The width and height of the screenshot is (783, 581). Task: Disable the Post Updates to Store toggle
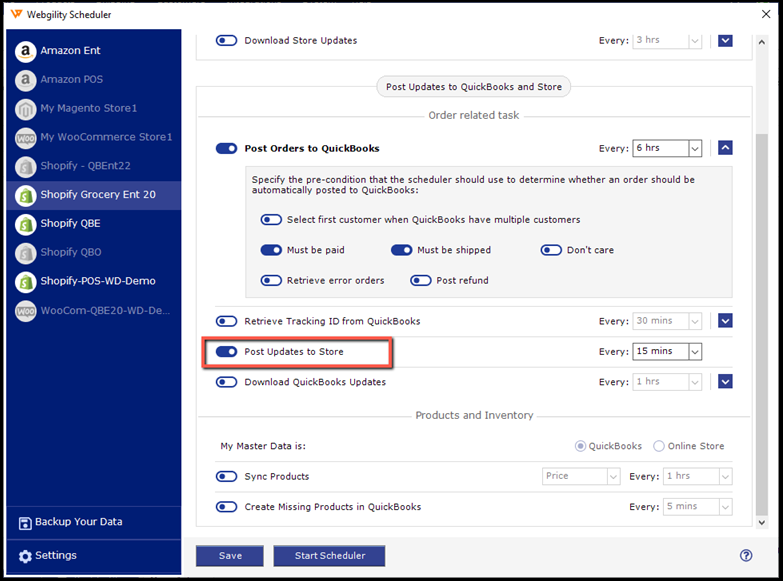click(226, 352)
